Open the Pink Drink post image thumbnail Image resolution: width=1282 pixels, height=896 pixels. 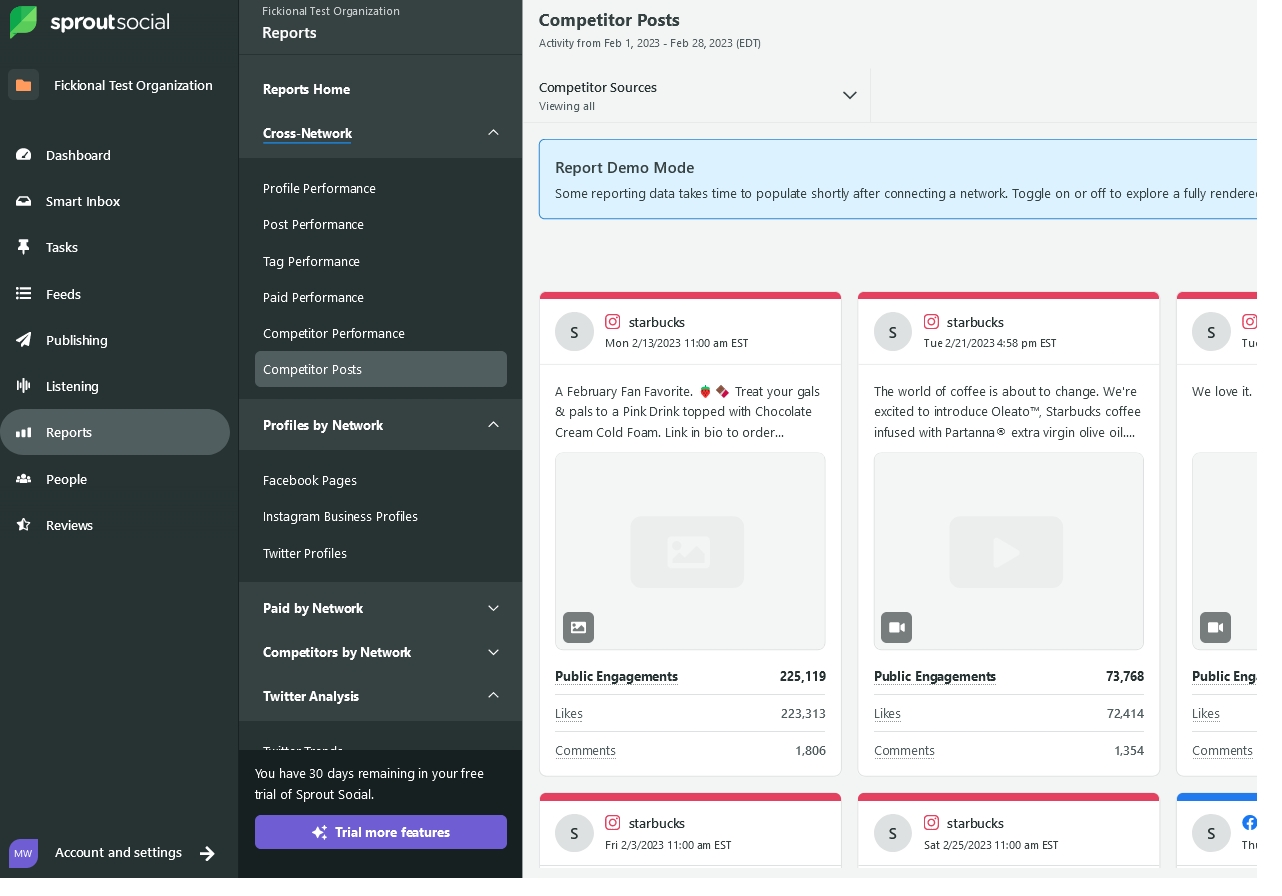[690, 551]
